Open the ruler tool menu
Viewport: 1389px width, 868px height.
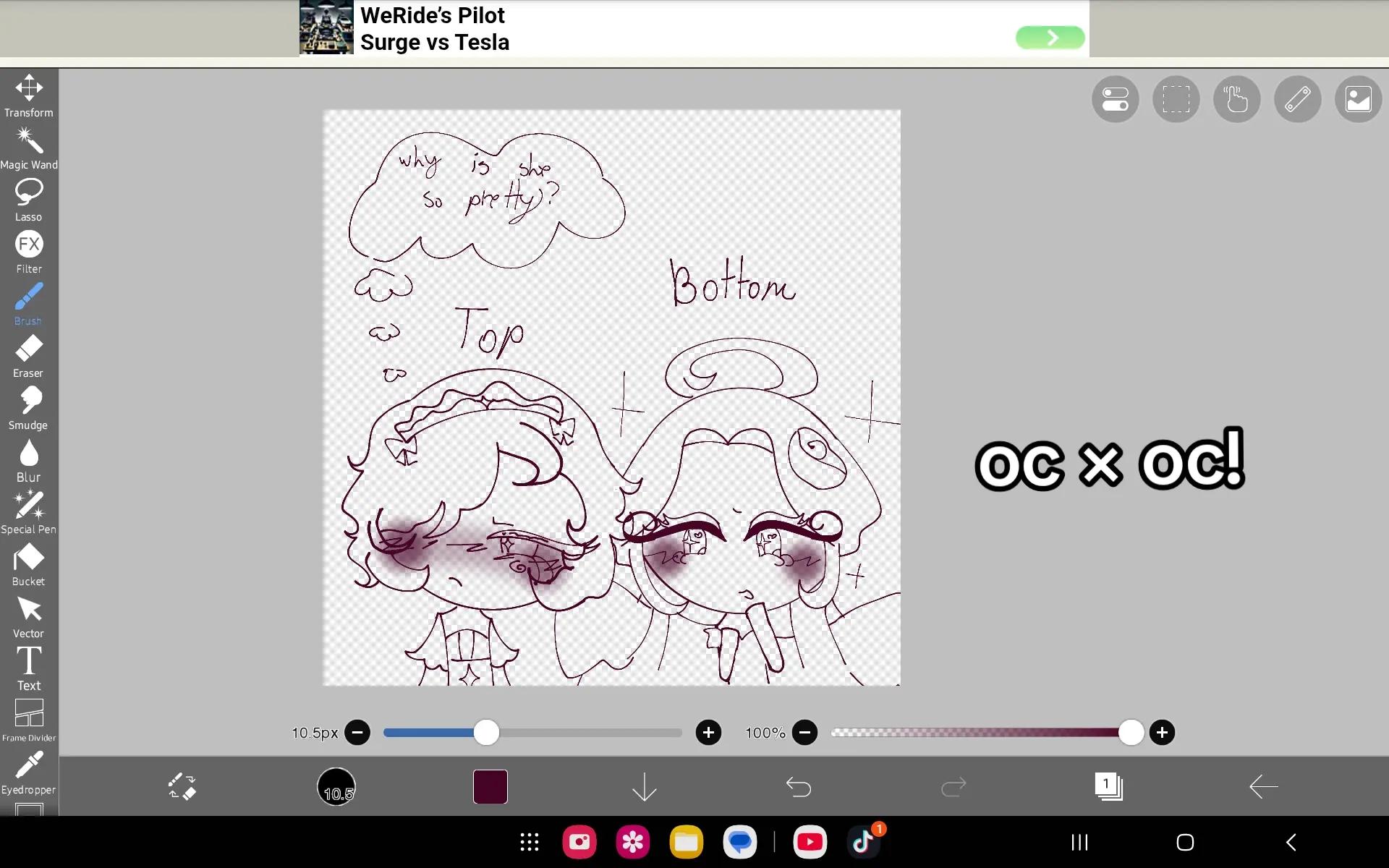point(1298,99)
